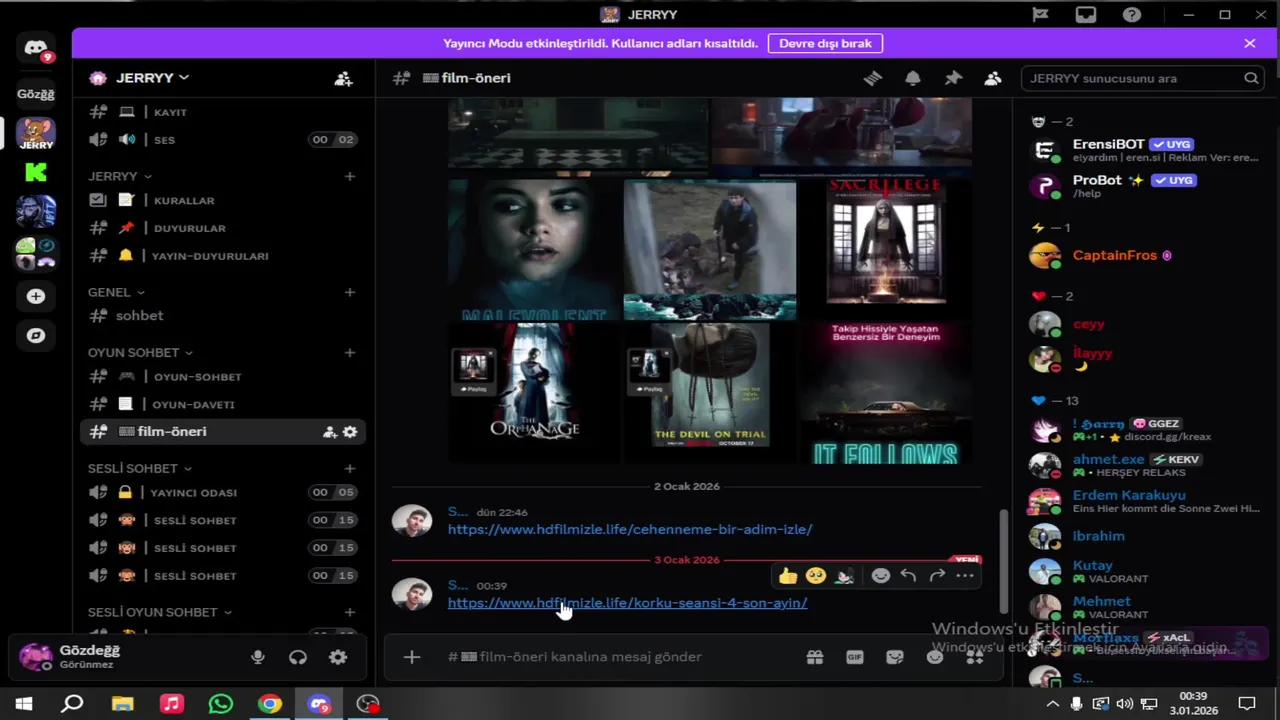This screenshot has height=720, width=1280.
Task: Collapse the JERRYY category
Action: [x=120, y=176]
